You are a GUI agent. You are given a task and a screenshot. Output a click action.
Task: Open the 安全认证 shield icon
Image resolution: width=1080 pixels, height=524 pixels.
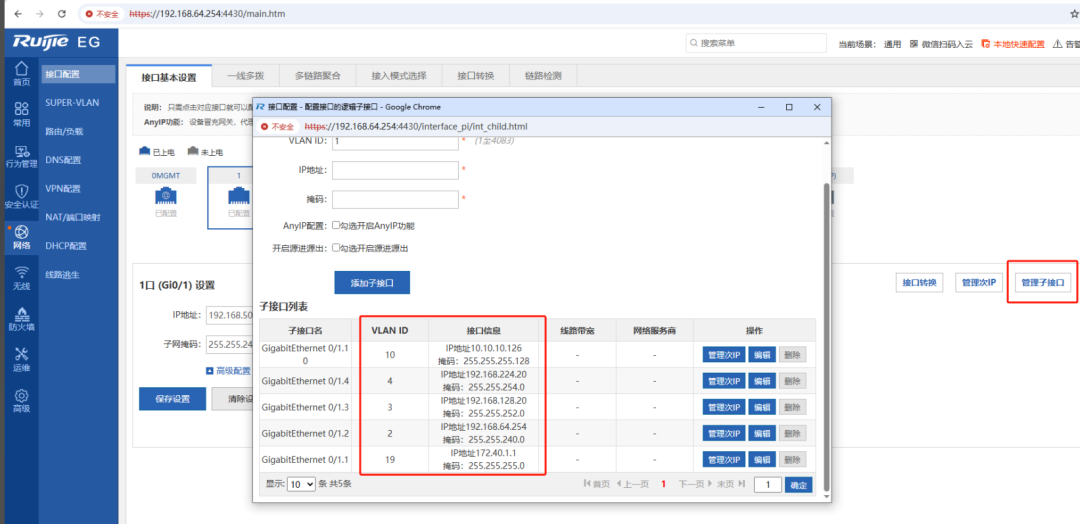tap(21, 196)
